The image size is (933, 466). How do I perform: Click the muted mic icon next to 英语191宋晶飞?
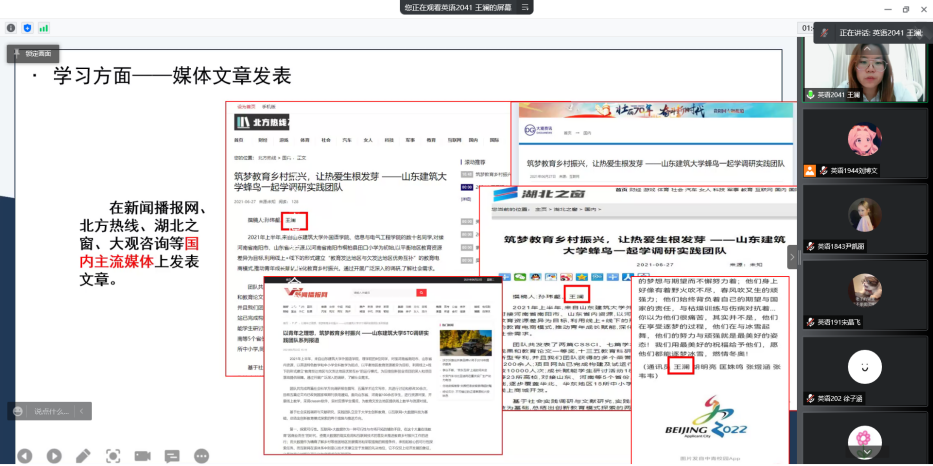click(810, 323)
